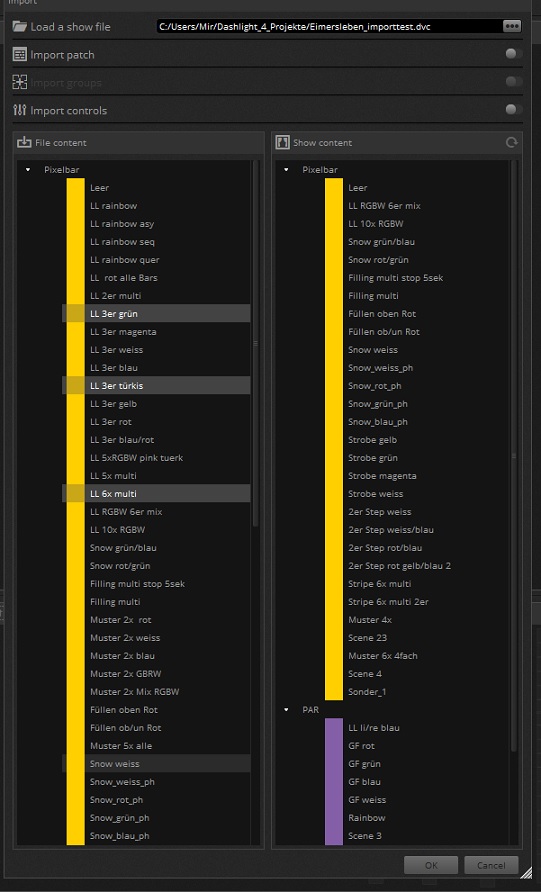541x892 pixels.
Task: Click the show file path field
Action: coord(329,26)
